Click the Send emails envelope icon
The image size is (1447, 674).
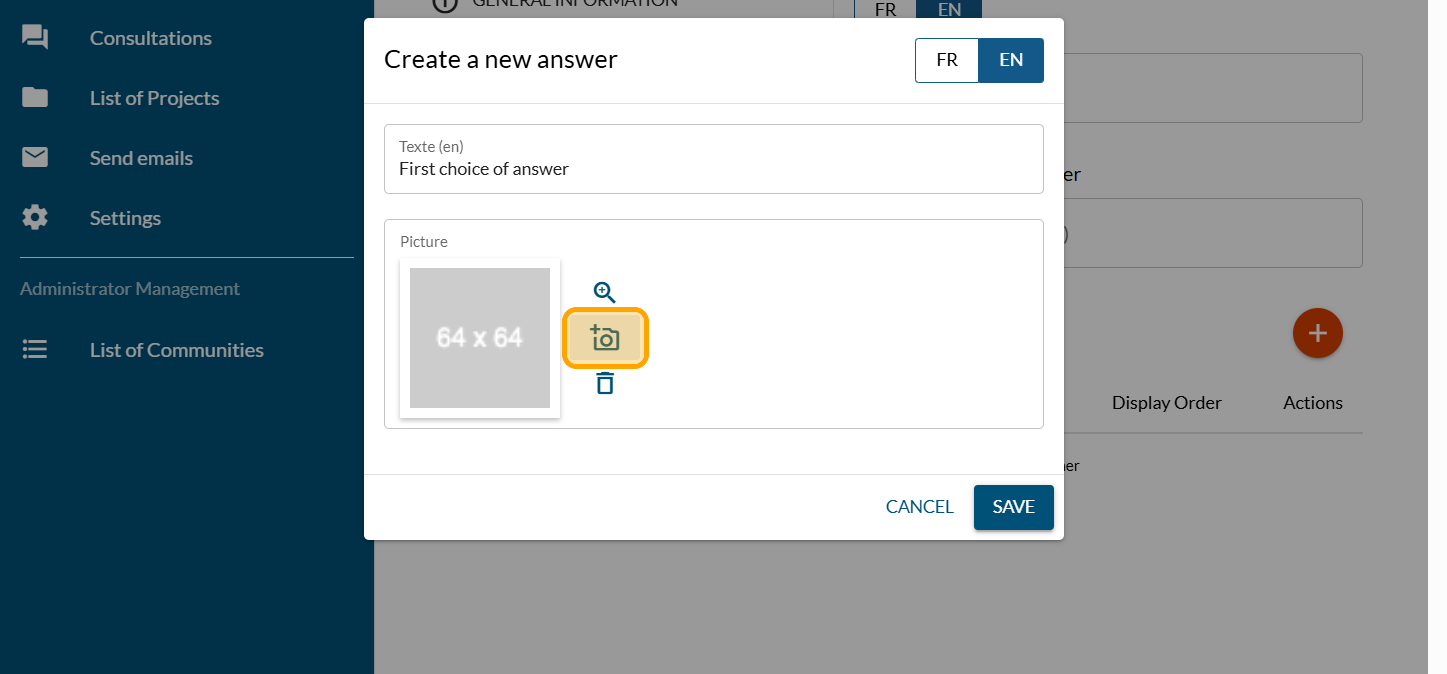pos(35,158)
